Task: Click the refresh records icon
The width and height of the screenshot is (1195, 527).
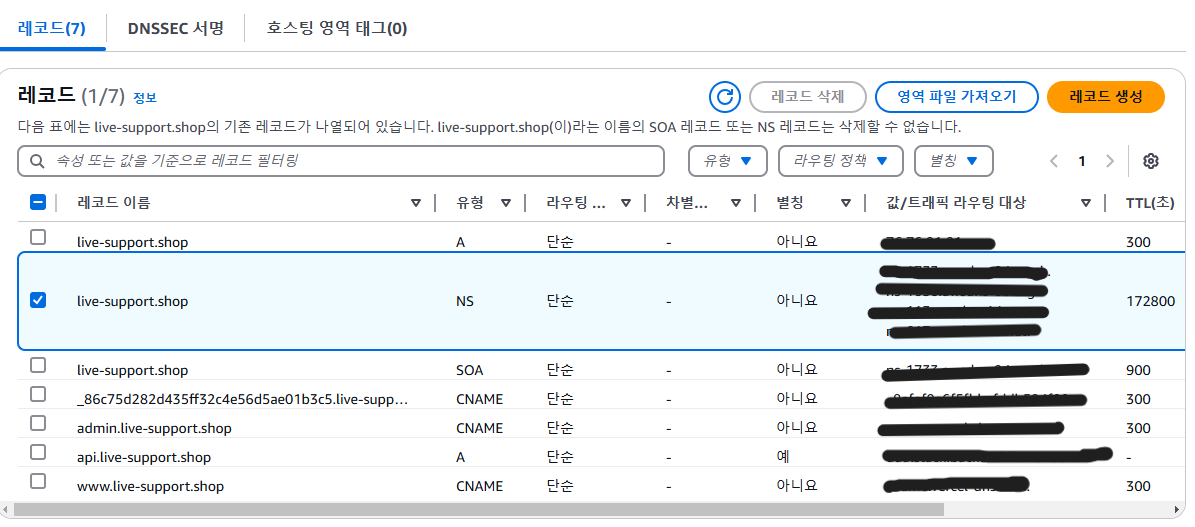Action: tap(725, 97)
